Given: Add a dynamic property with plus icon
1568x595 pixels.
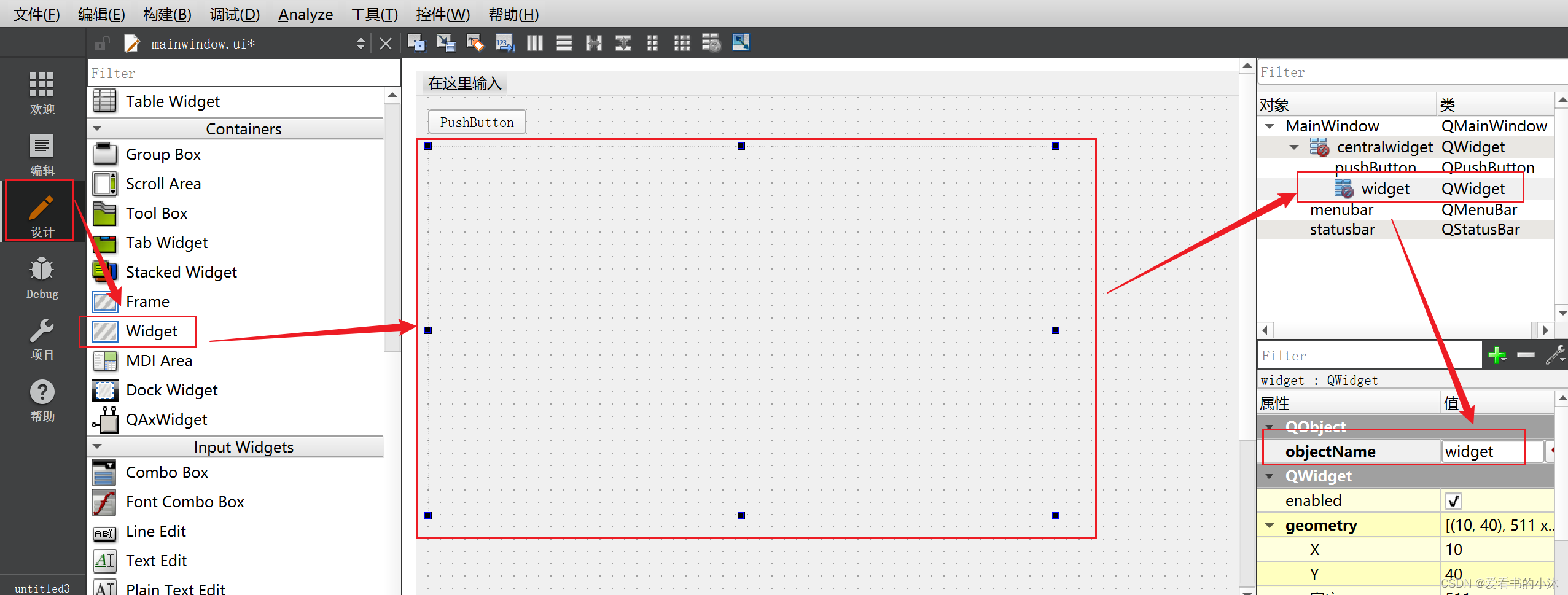Looking at the screenshot, I should coord(1497,355).
